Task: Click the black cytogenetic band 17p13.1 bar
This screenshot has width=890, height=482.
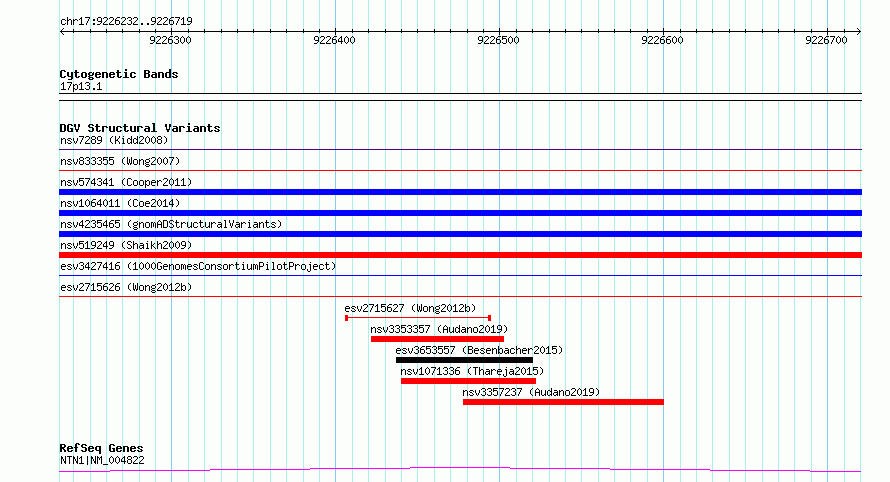Action: coord(460,97)
